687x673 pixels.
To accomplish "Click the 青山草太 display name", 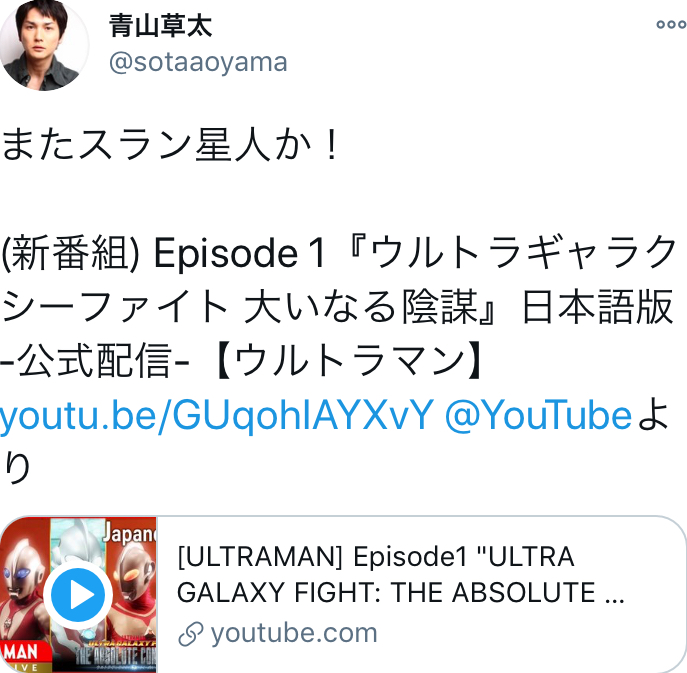I will point(160,25).
